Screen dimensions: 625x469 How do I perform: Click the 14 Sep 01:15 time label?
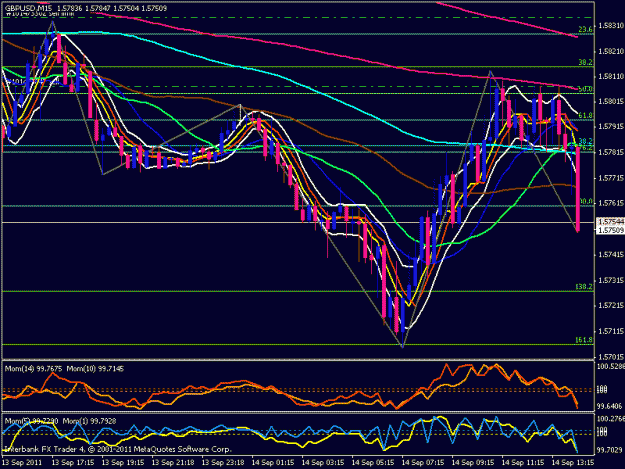(273, 463)
